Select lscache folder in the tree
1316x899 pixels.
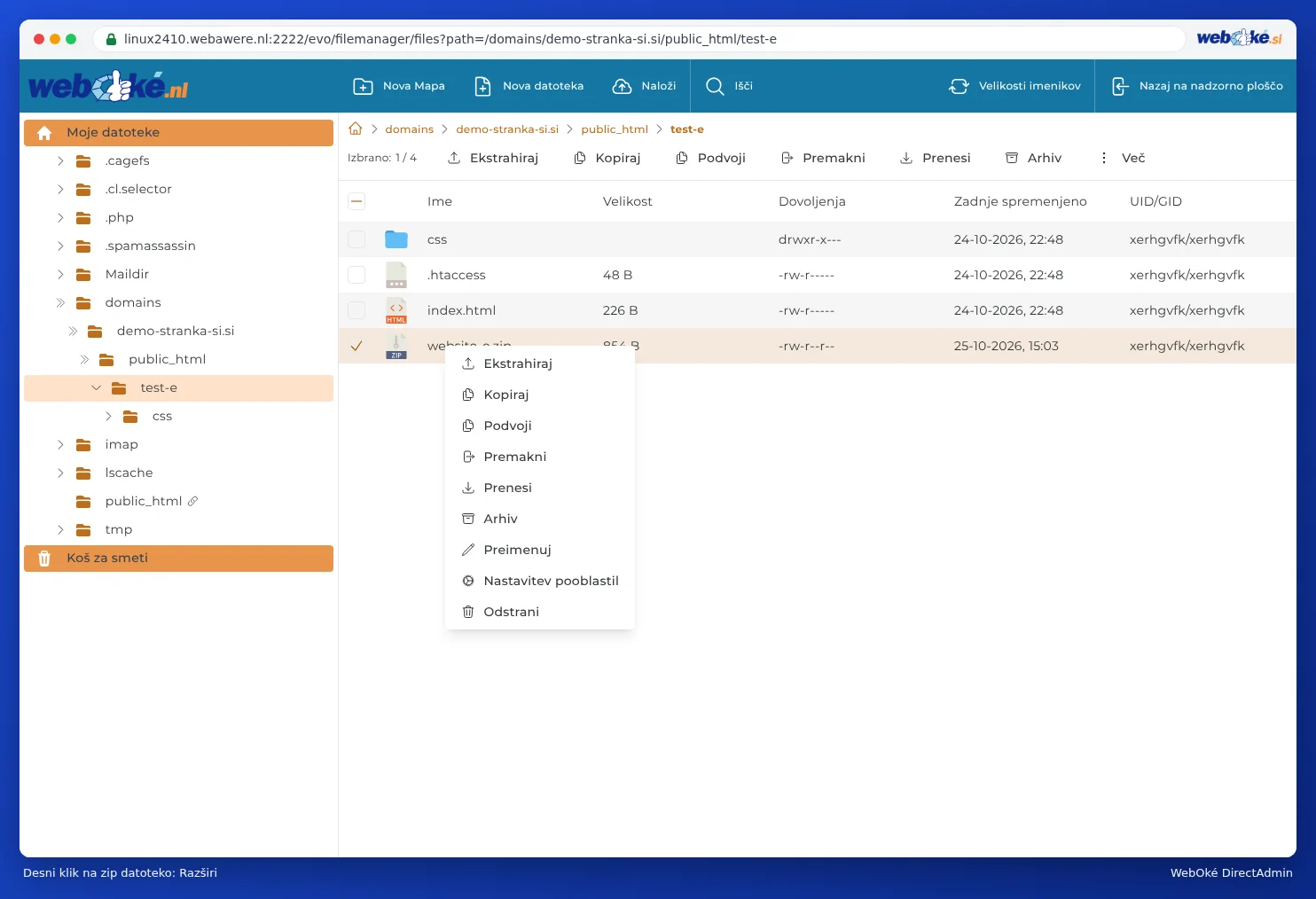pos(129,473)
